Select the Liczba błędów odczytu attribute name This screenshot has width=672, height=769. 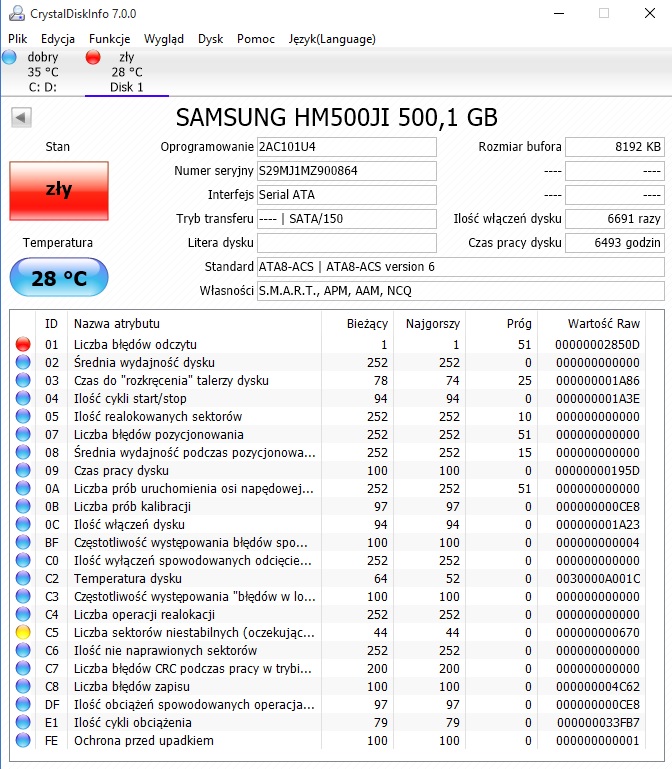coord(135,344)
